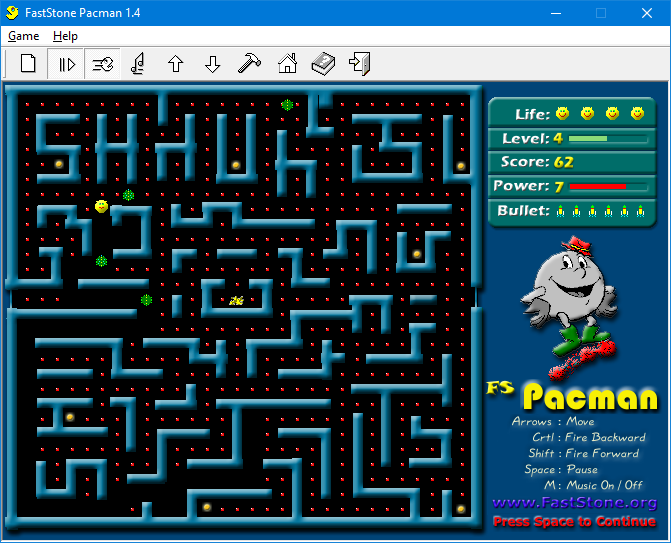The height and width of the screenshot is (543, 671).
Task: Minimize the FastStone Pacman window
Action: pyautogui.click(x=556, y=13)
